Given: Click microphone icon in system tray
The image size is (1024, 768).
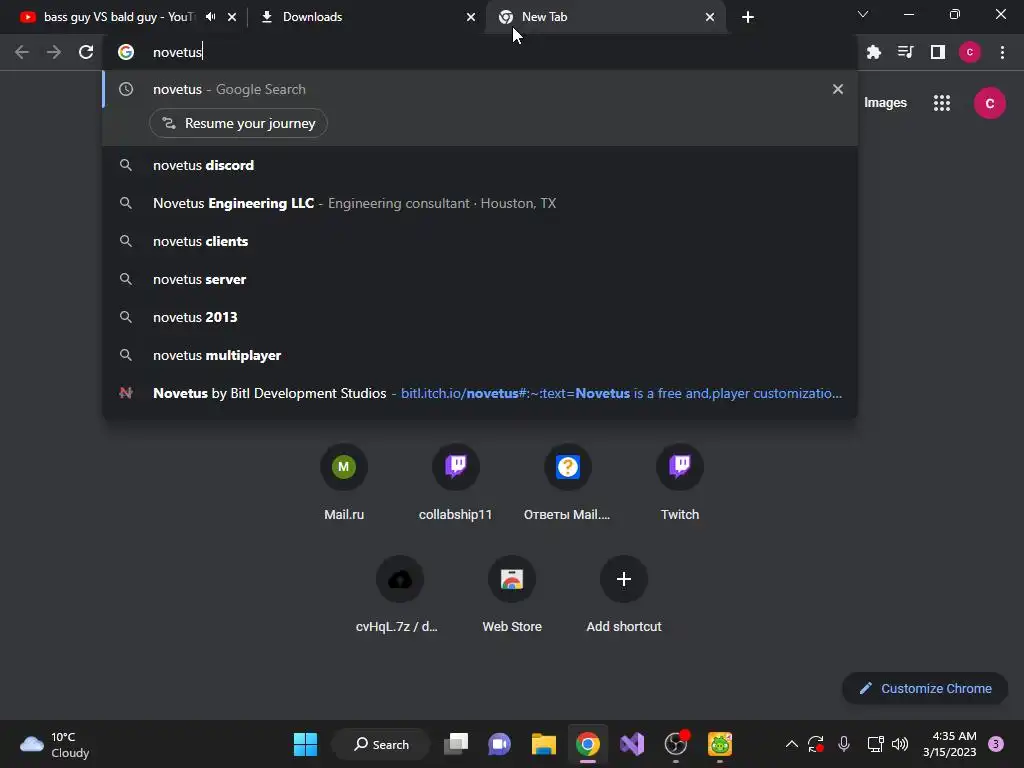Looking at the screenshot, I should pos(844,744).
